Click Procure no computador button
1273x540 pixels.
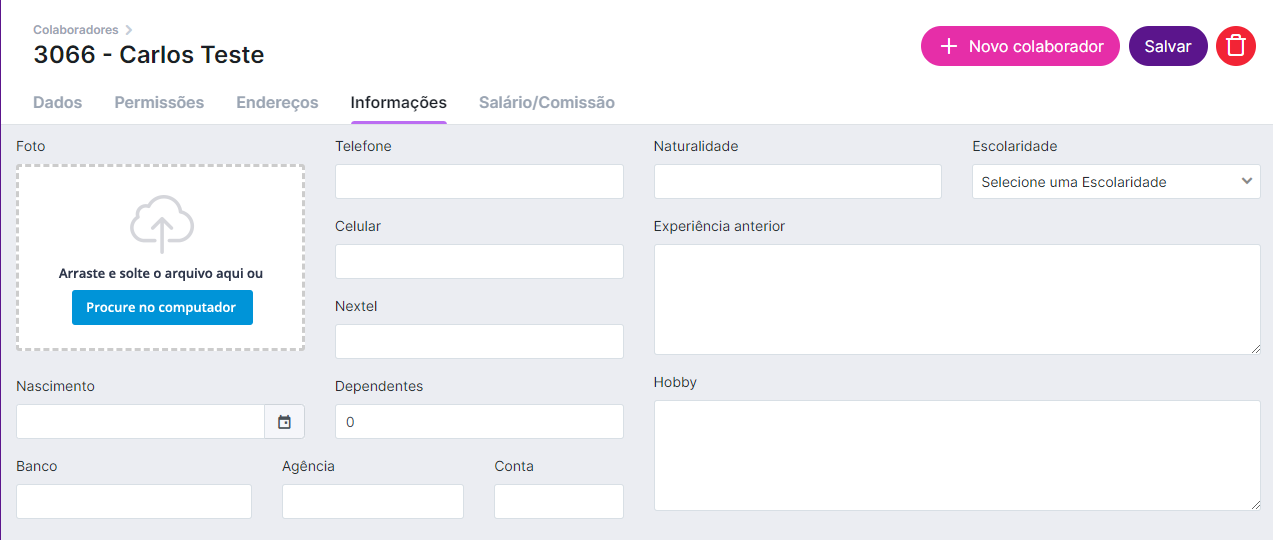[162, 307]
